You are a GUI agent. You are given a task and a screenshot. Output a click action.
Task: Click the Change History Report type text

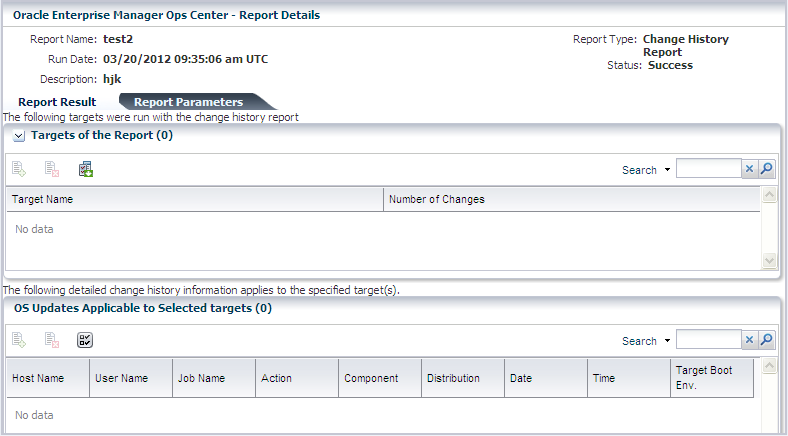(685, 46)
